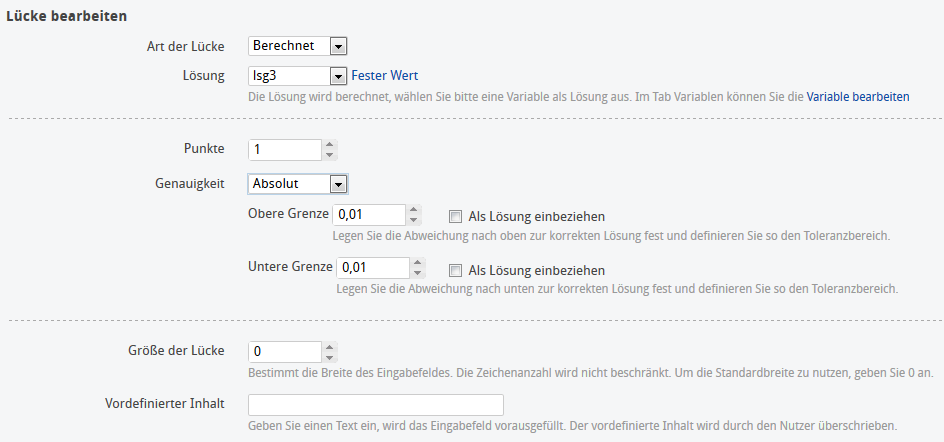Click the Punkte input field
This screenshot has width=944, height=442.
pyautogui.click(x=284, y=149)
